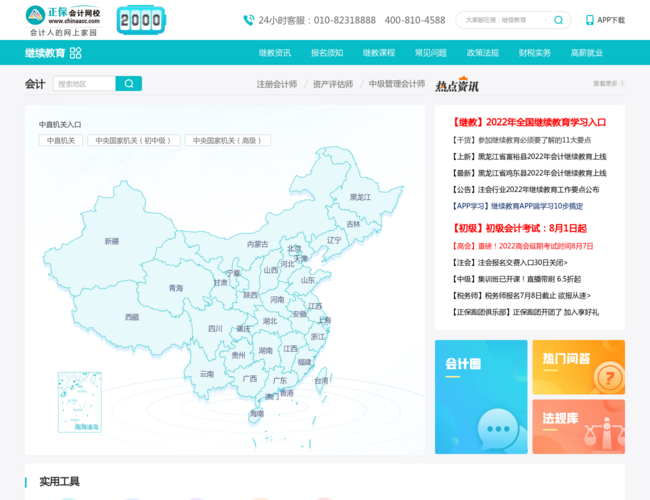This screenshot has height=500, width=650.
Task: Go to 政策法规 navigation item
Action: (x=483, y=53)
